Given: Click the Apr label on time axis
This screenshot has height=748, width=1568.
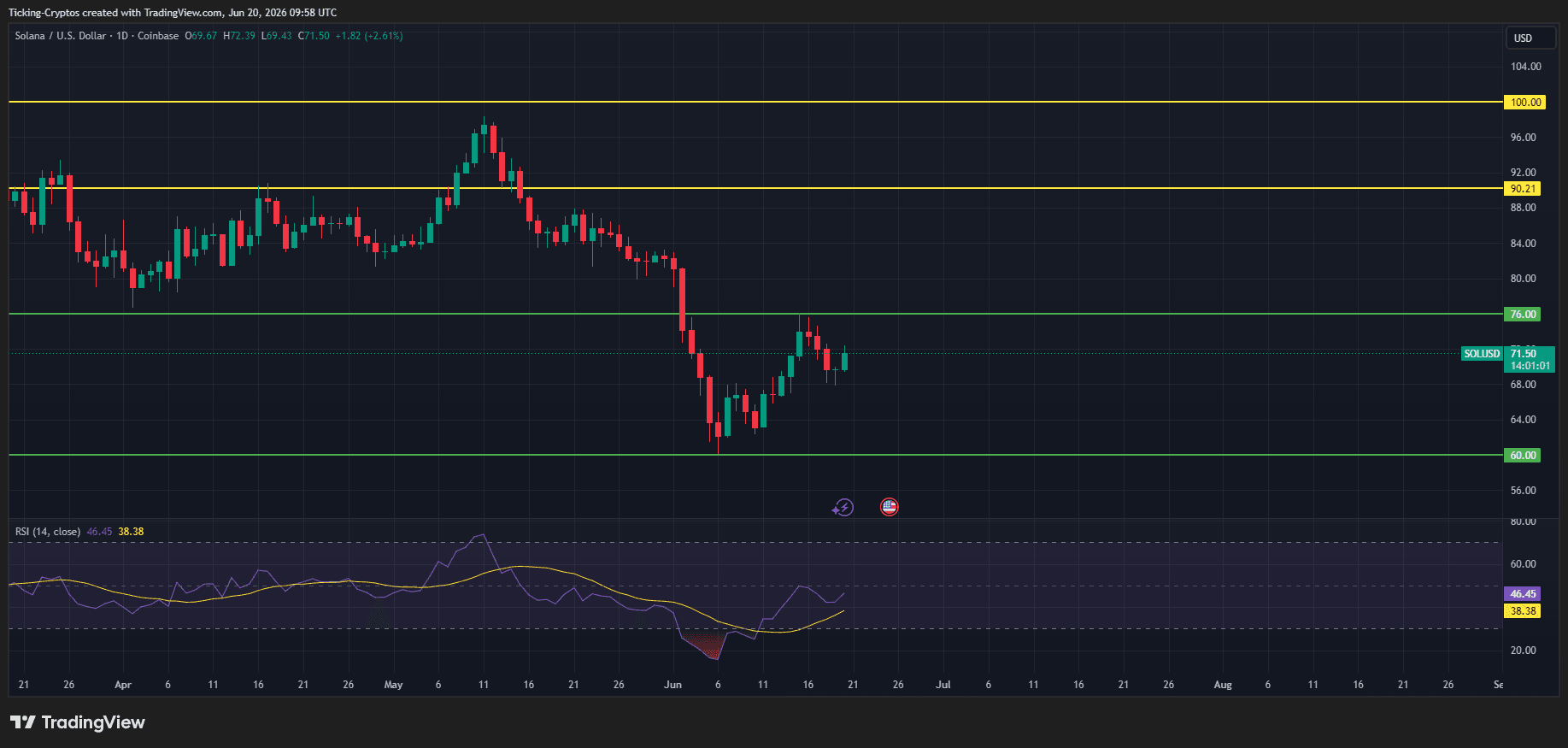Looking at the screenshot, I should (123, 685).
